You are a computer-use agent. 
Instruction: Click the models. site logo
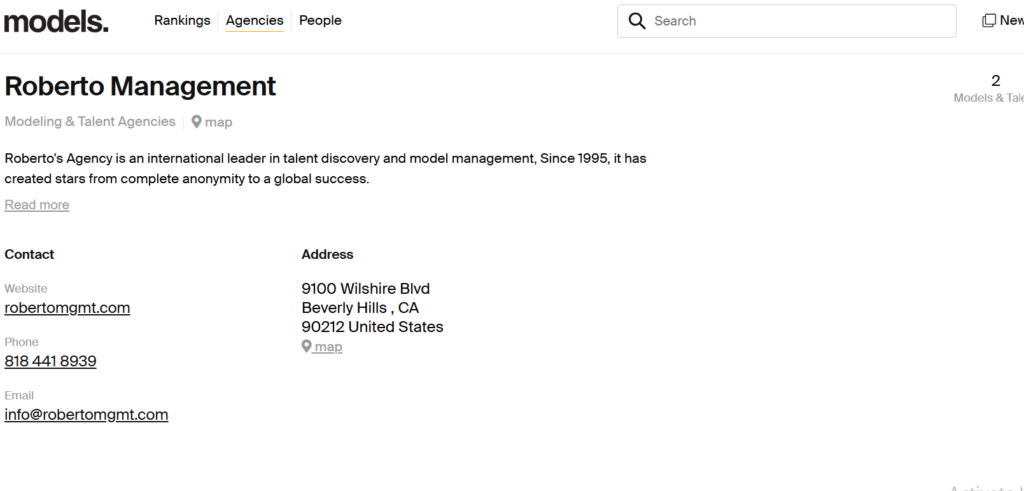[x=56, y=21]
